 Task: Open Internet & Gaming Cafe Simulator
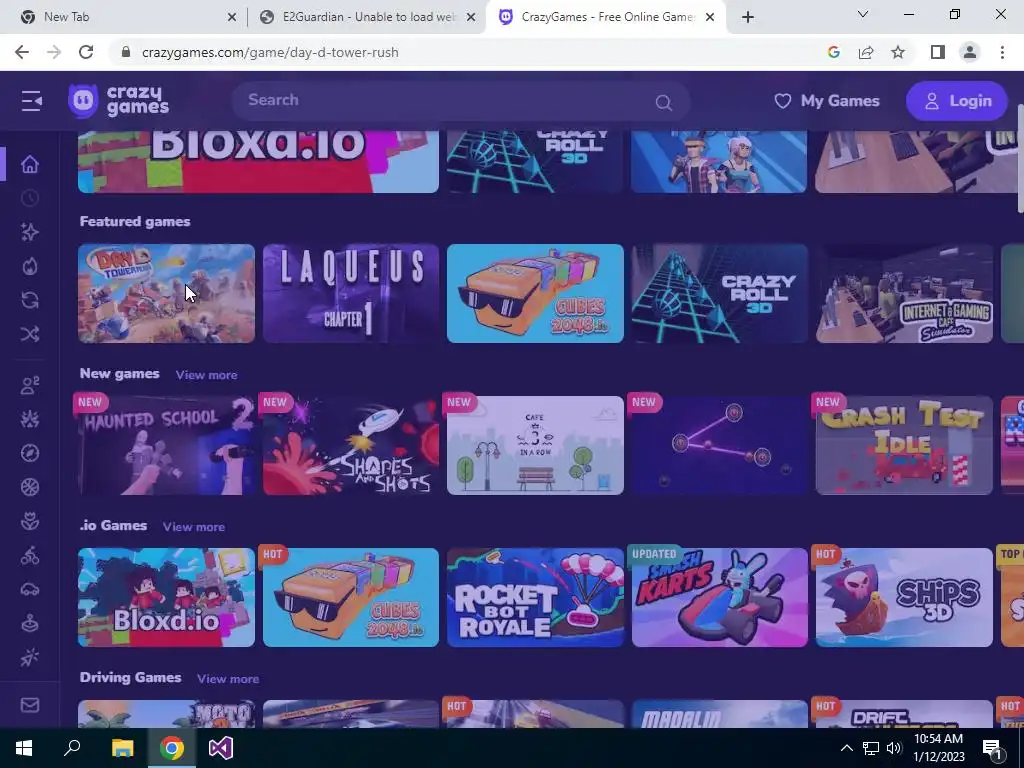(x=904, y=293)
